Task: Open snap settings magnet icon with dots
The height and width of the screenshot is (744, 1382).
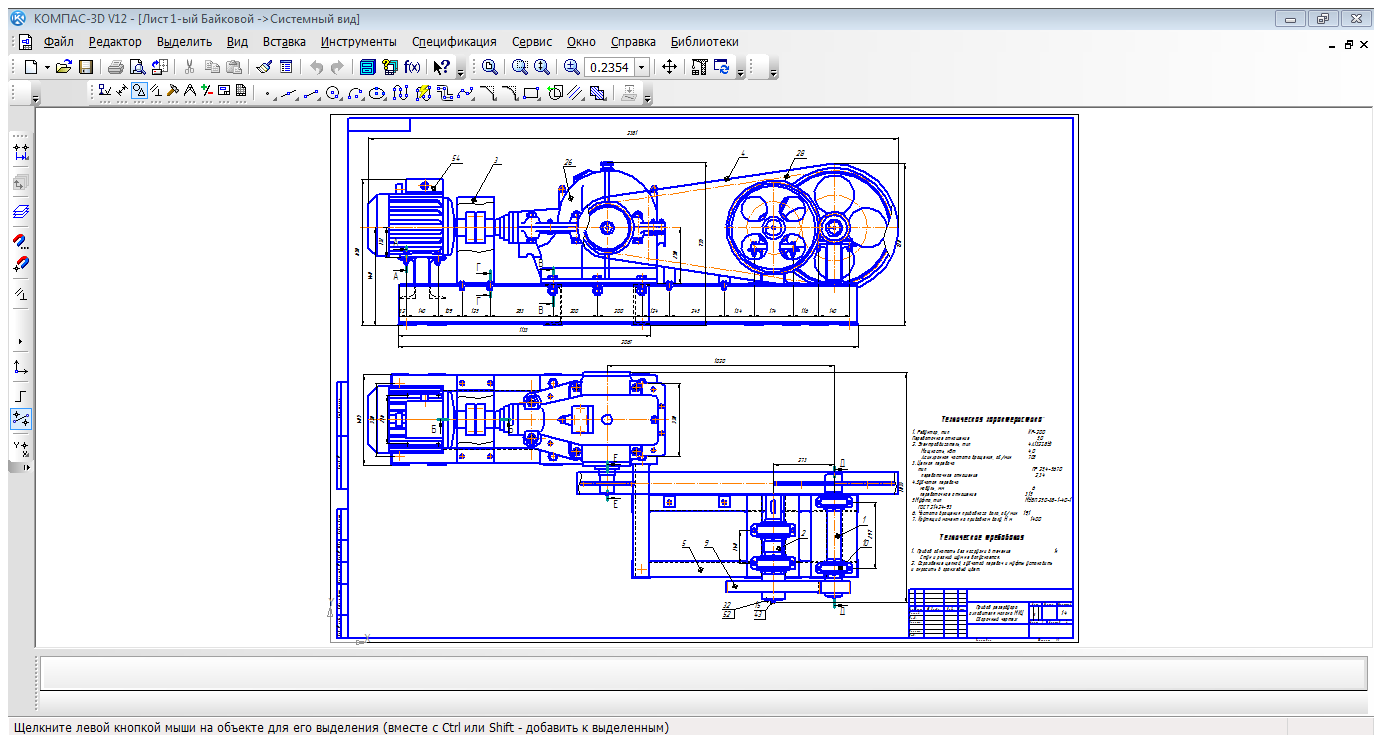Action: 21,241
